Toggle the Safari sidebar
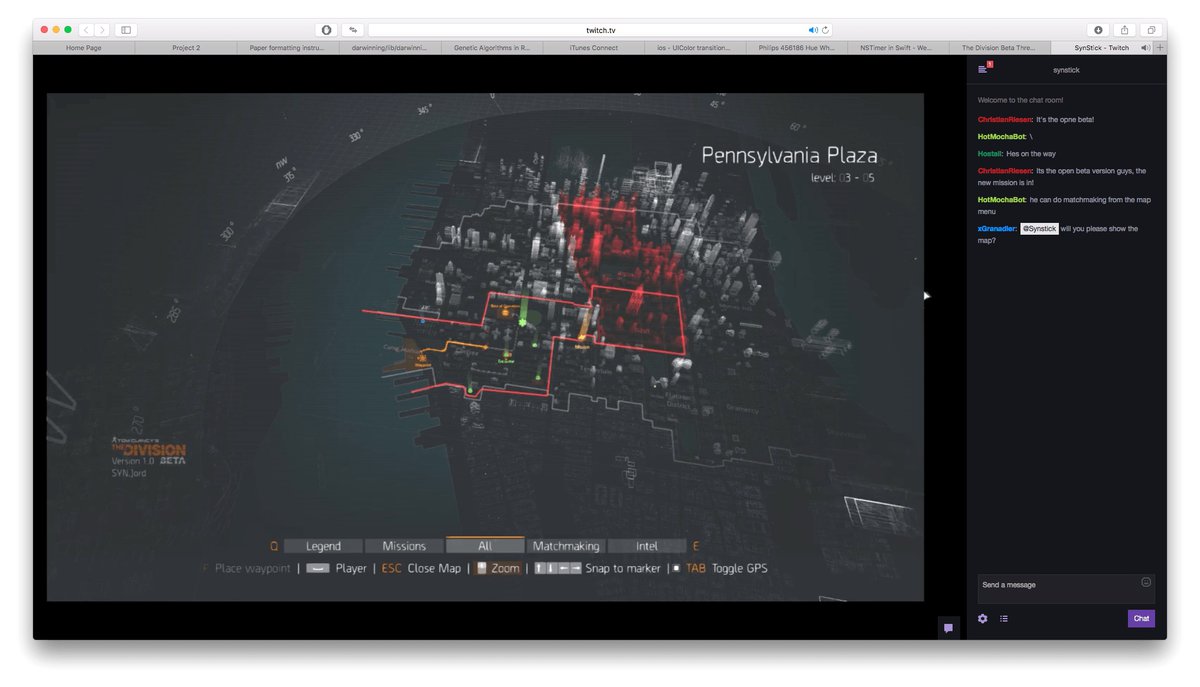Image resolution: width=1200 pixels, height=687 pixels. click(x=126, y=30)
